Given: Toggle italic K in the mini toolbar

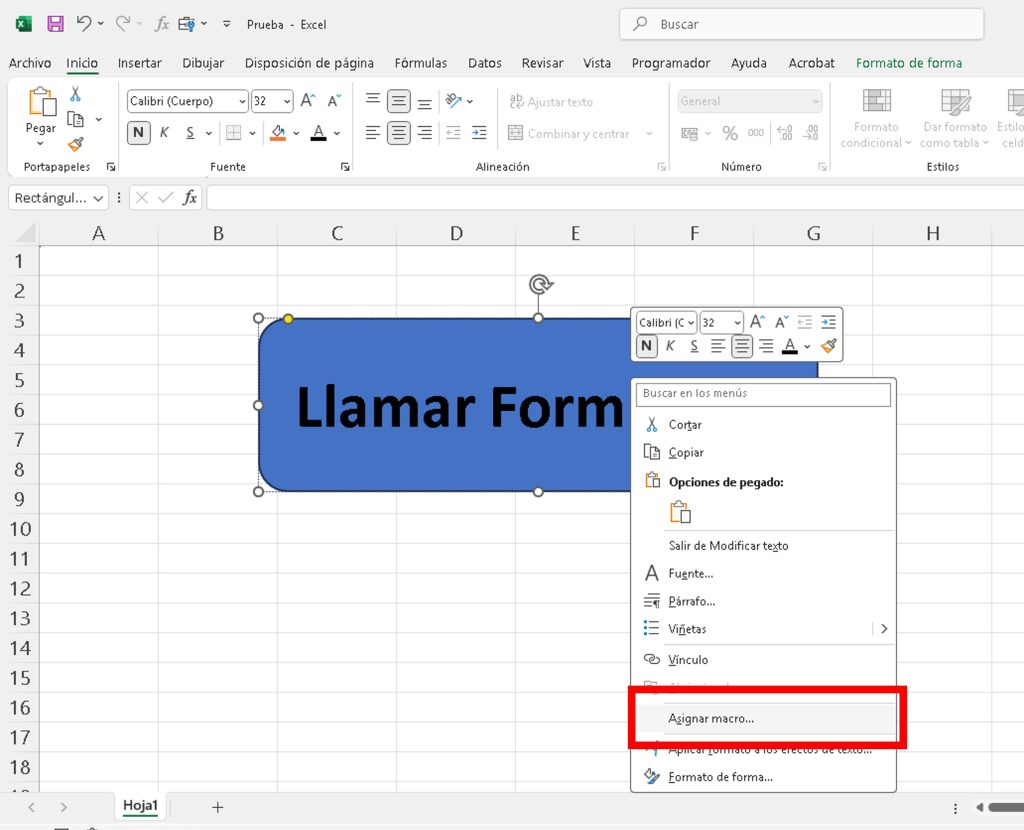Looking at the screenshot, I should 670,346.
